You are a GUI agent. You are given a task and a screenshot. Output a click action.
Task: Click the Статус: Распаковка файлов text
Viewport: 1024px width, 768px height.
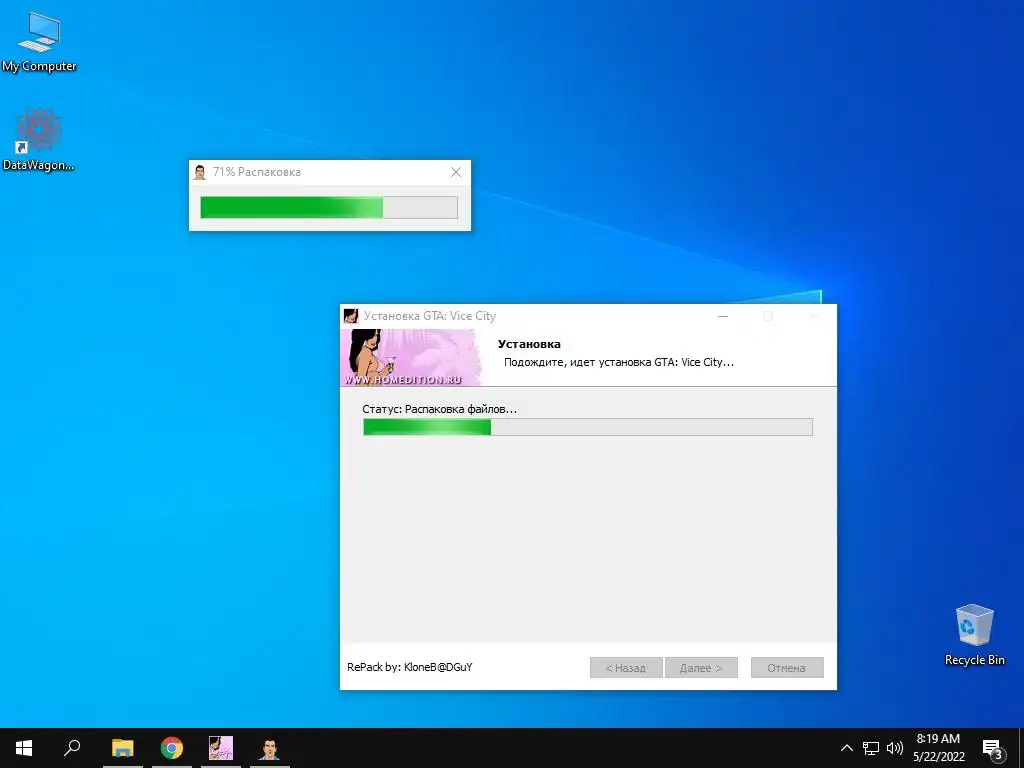(440, 409)
